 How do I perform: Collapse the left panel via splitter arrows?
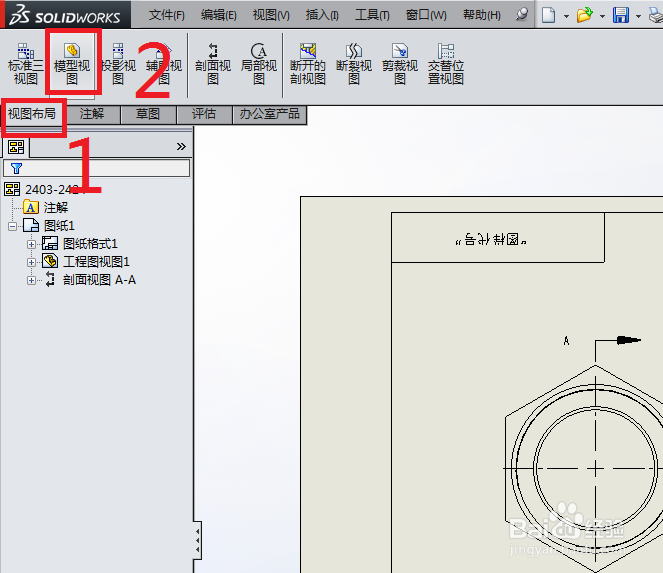tap(197, 540)
